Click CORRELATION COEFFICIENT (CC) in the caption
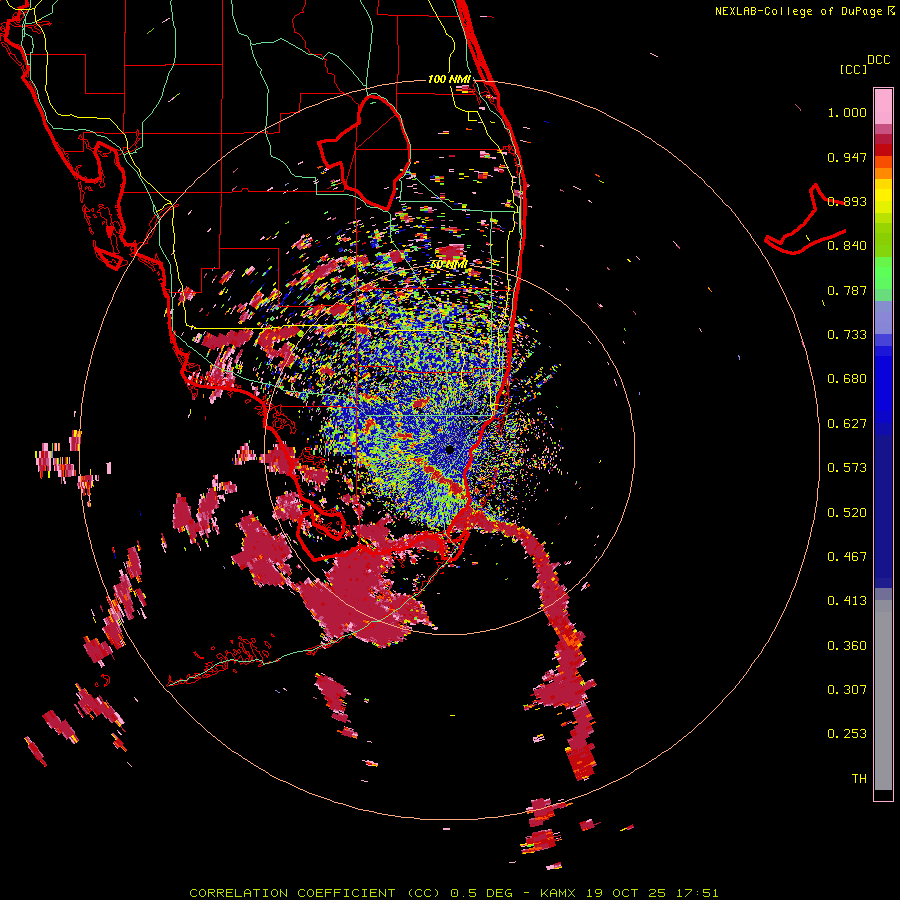 (x=315, y=893)
